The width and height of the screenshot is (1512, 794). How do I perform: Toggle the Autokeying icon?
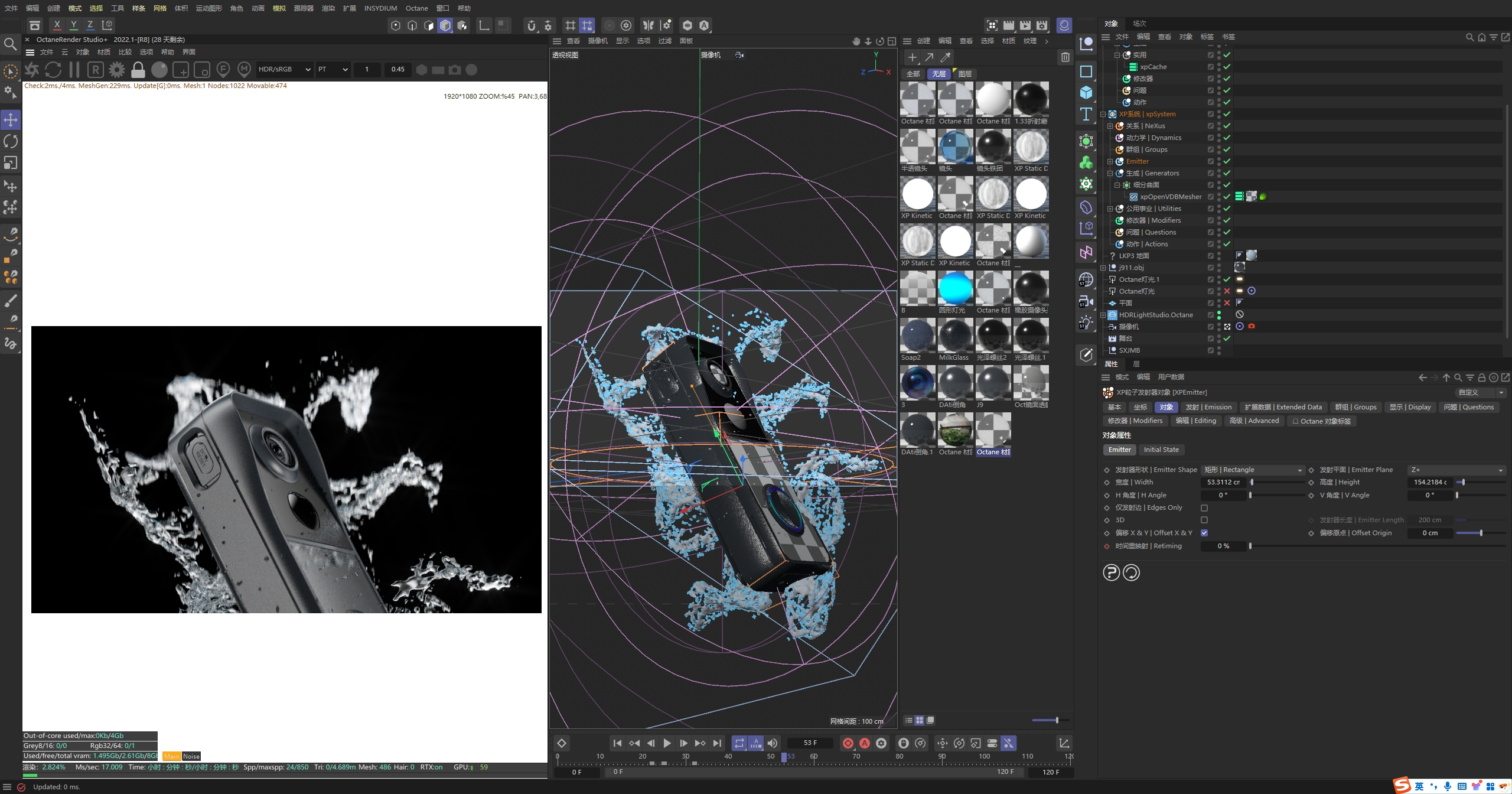865,743
